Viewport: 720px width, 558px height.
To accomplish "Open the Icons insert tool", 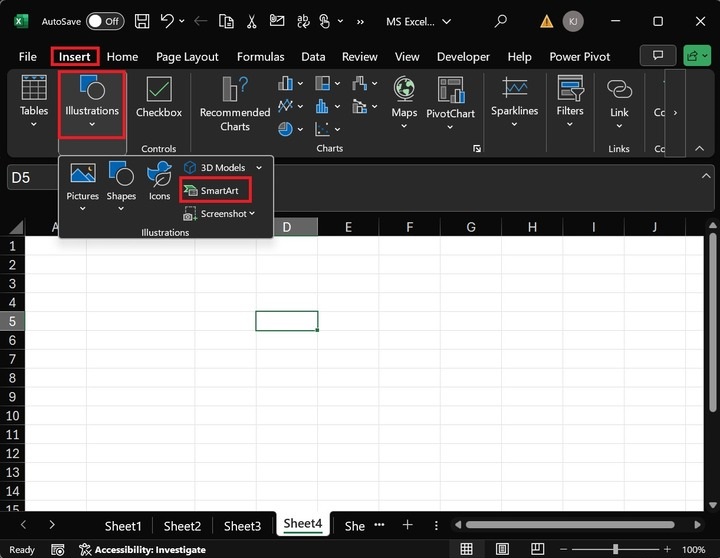I will pyautogui.click(x=160, y=181).
